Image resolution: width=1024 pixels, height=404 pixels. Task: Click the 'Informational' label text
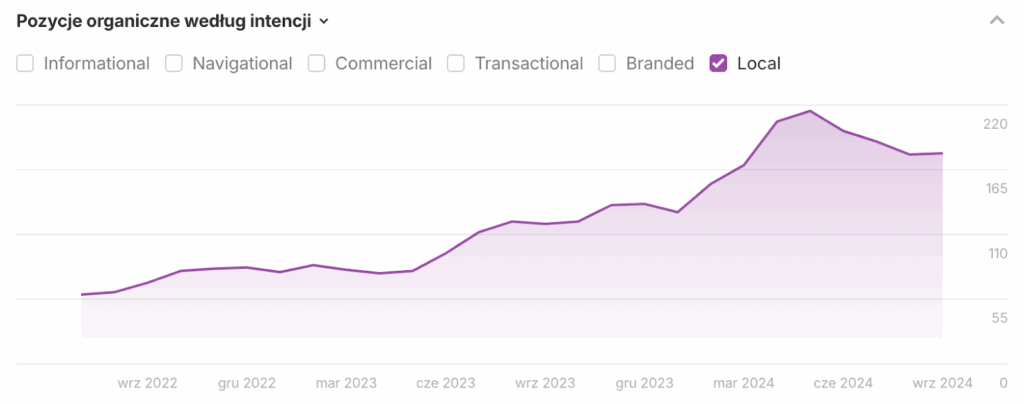click(96, 64)
